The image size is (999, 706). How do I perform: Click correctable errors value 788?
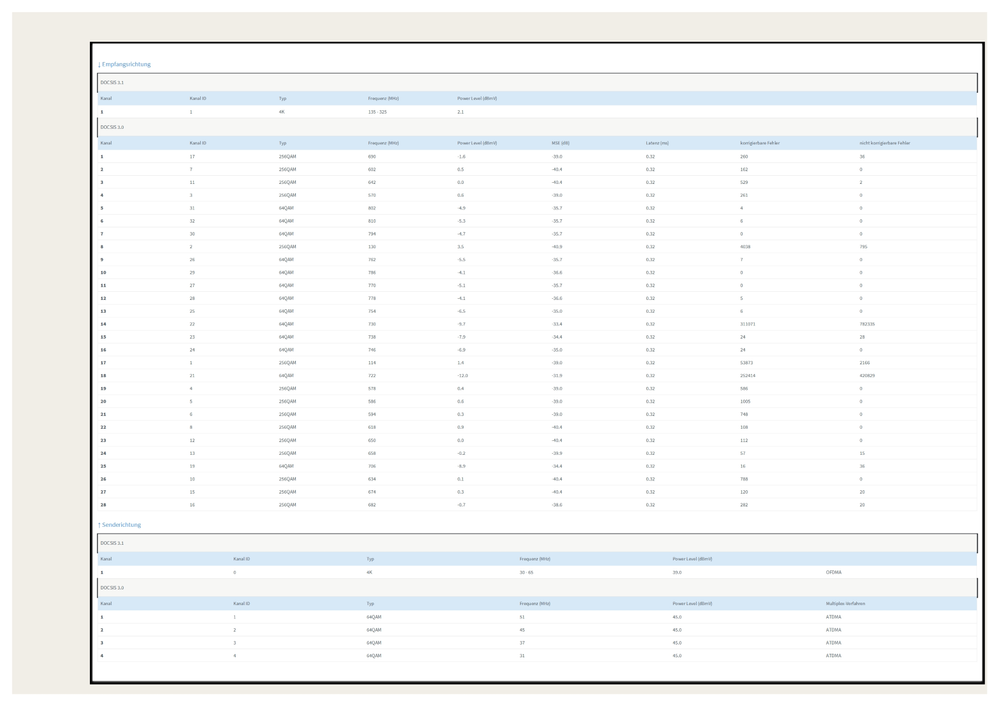pyautogui.click(x=744, y=479)
